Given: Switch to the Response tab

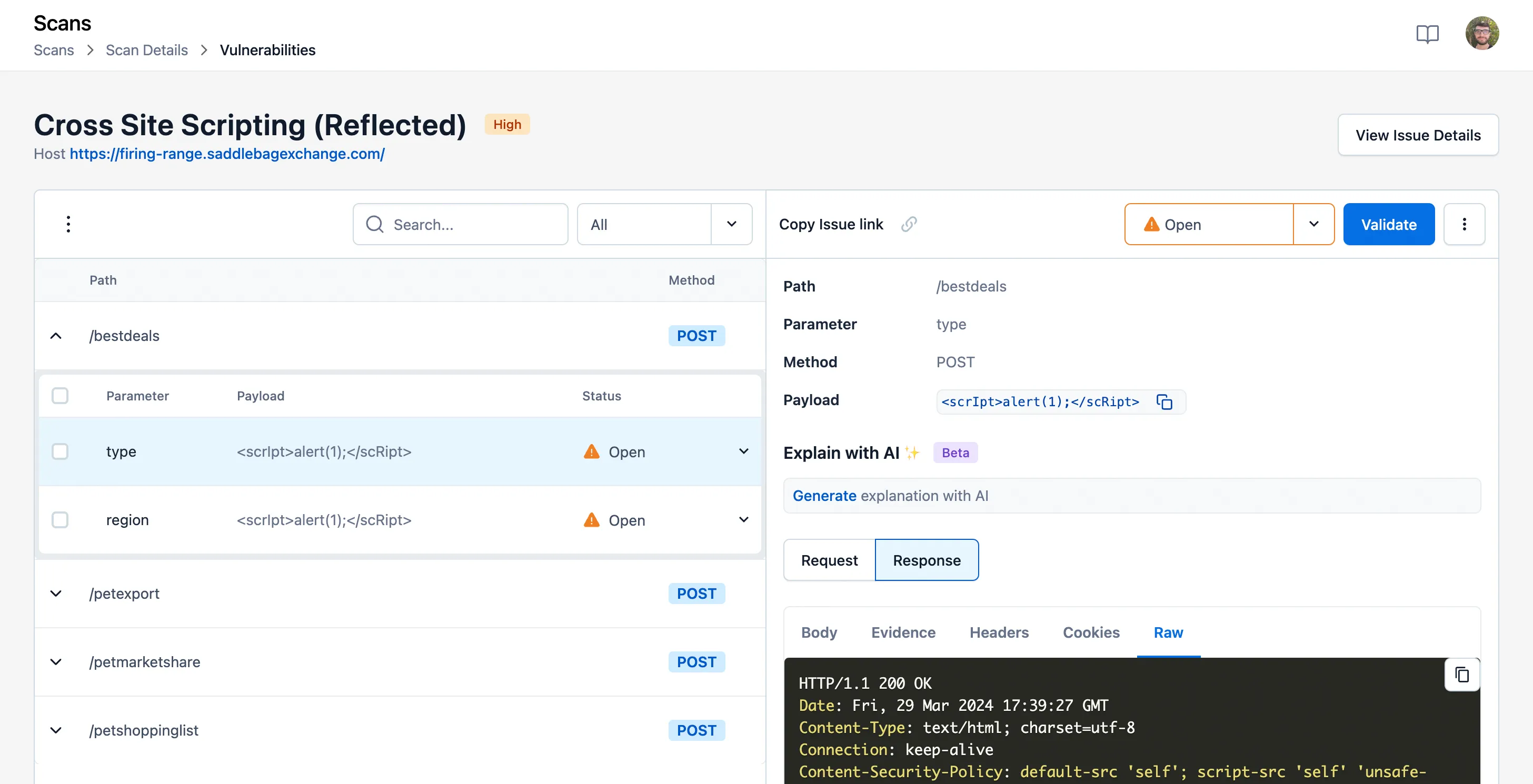Looking at the screenshot, I should click(x=927, y=560).
